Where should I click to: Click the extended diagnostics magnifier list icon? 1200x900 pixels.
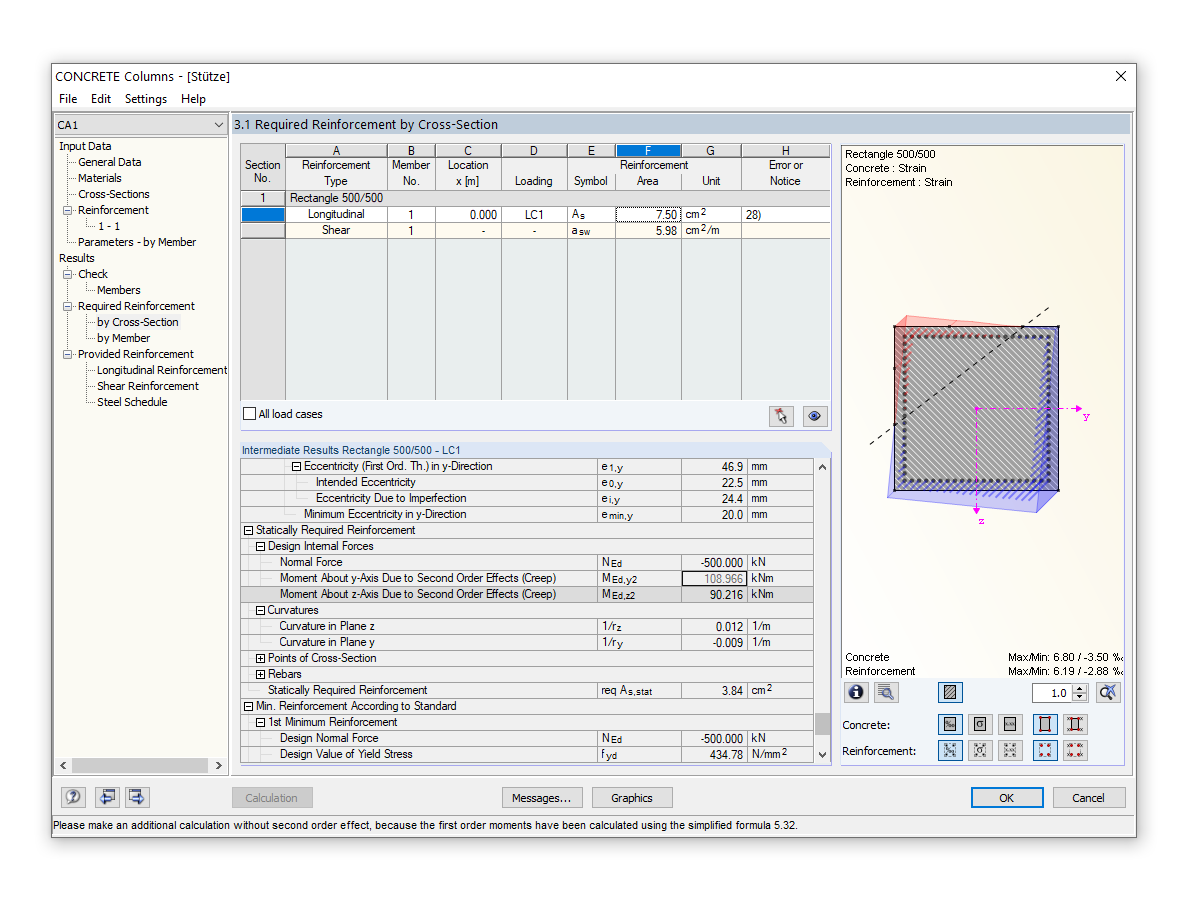[x=886, y=692]
